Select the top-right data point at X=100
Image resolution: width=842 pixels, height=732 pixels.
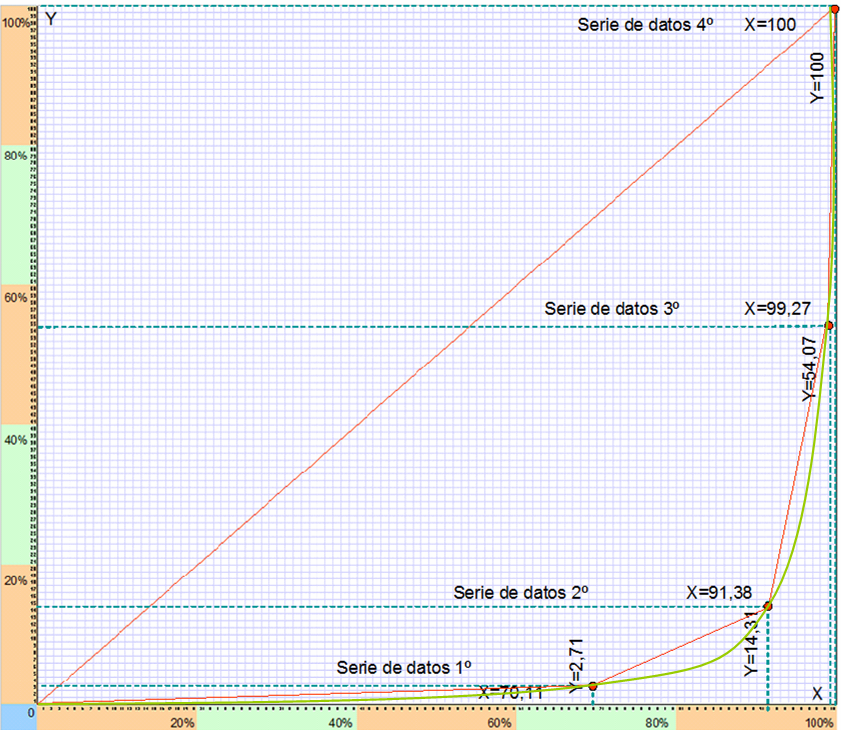pyautogui.click(x=835, y=8)
